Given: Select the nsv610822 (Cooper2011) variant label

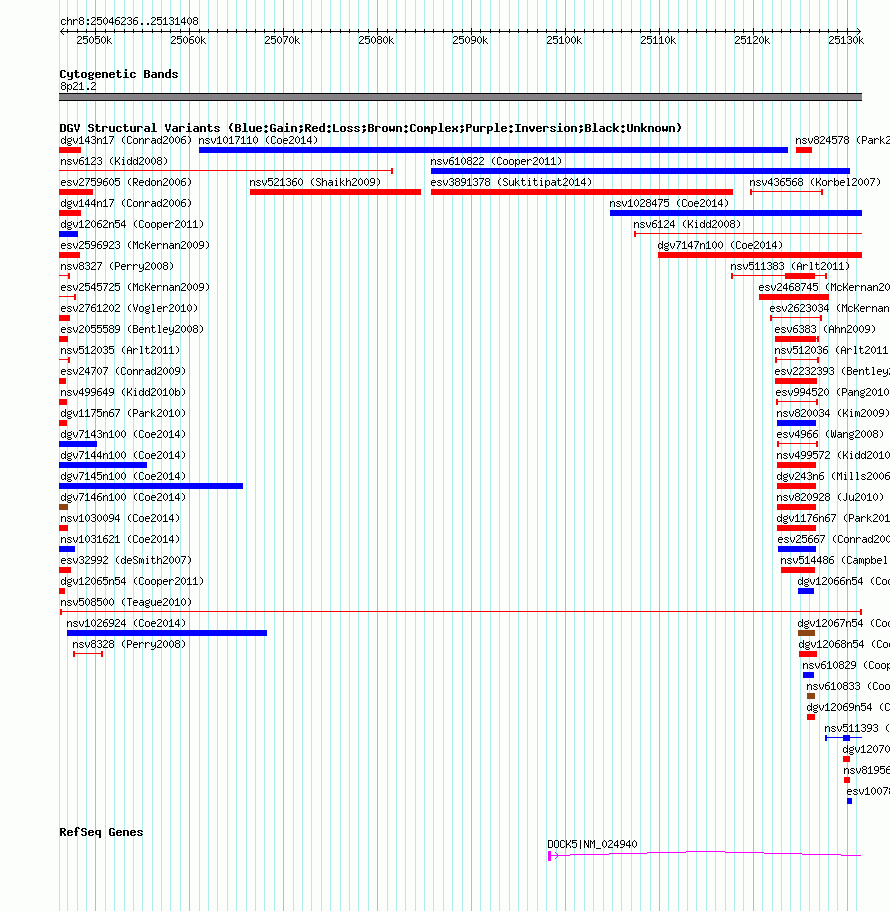Looking at the screenshot, I should click(496, 161).
